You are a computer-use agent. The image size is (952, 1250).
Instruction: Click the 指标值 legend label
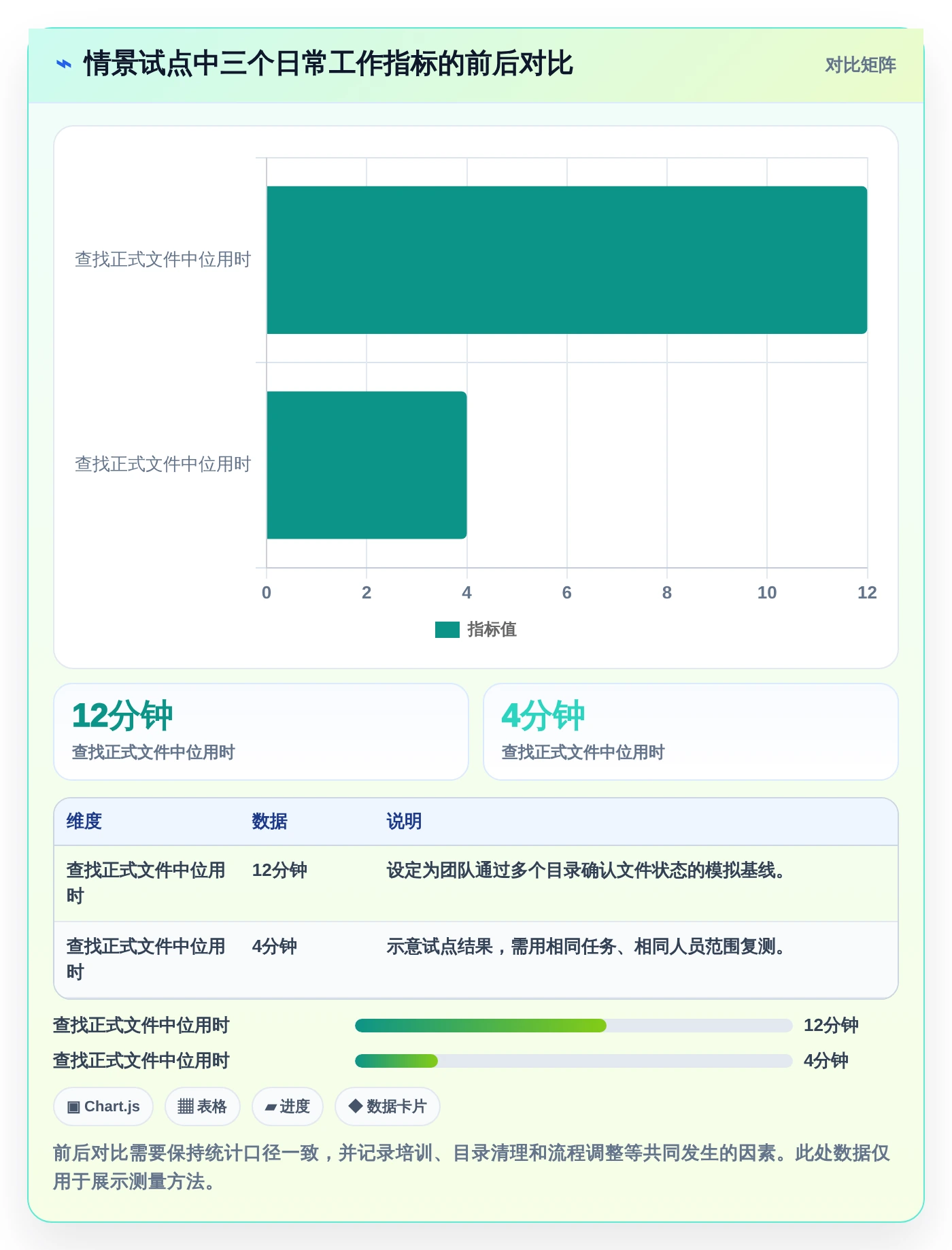(492, 630)
